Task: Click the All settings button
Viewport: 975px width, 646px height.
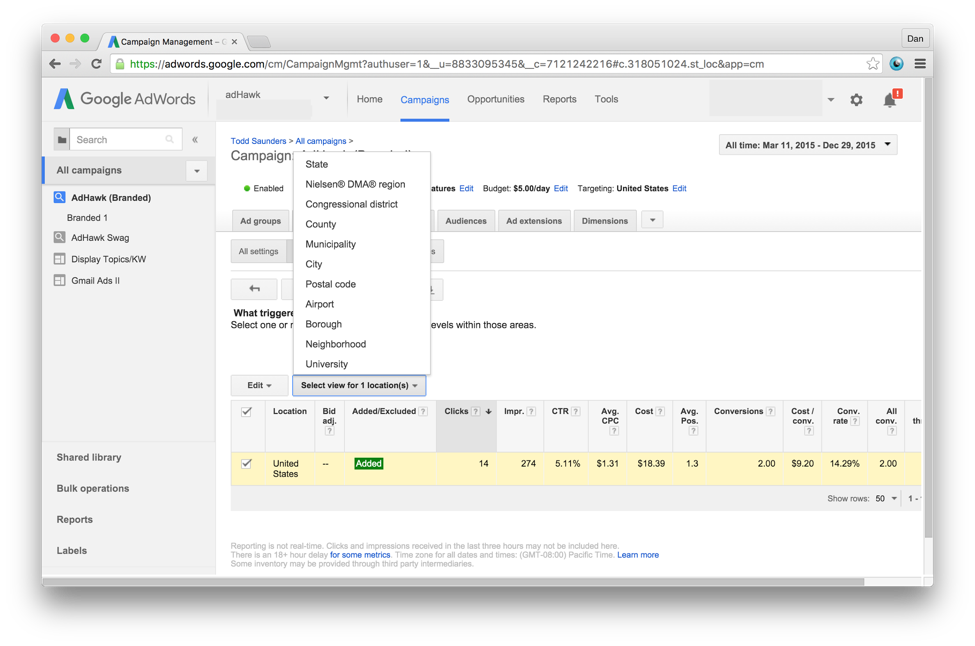Action: [x=259, y=251]
